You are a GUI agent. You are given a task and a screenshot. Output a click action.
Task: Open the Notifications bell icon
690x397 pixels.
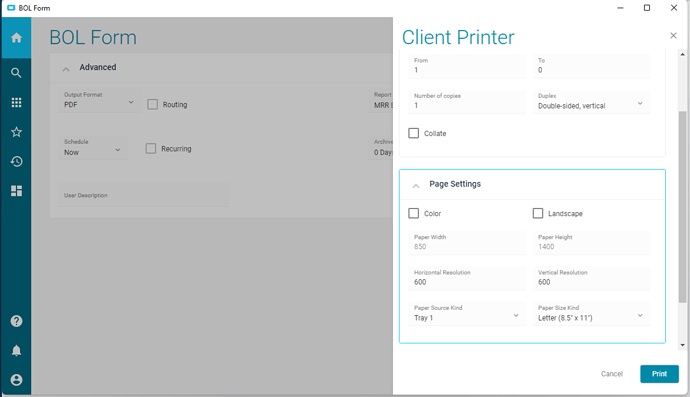[16, 350]
